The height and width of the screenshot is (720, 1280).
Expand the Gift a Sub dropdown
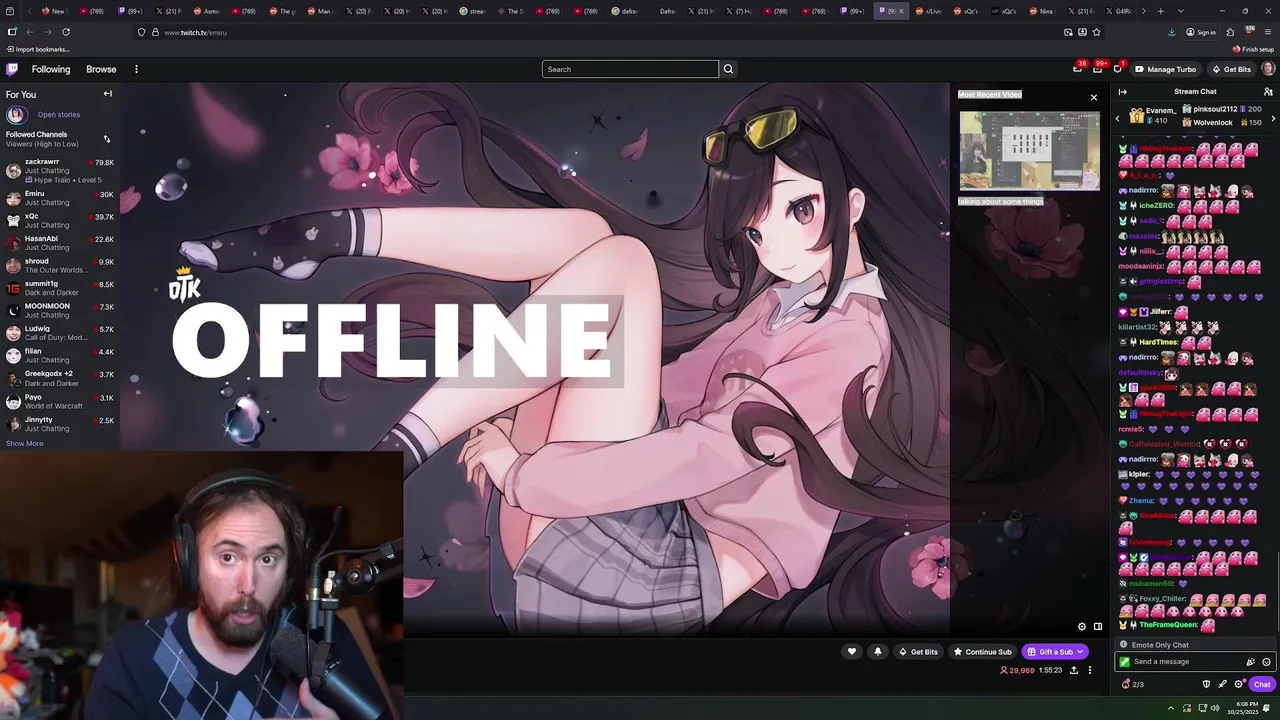1080,652
